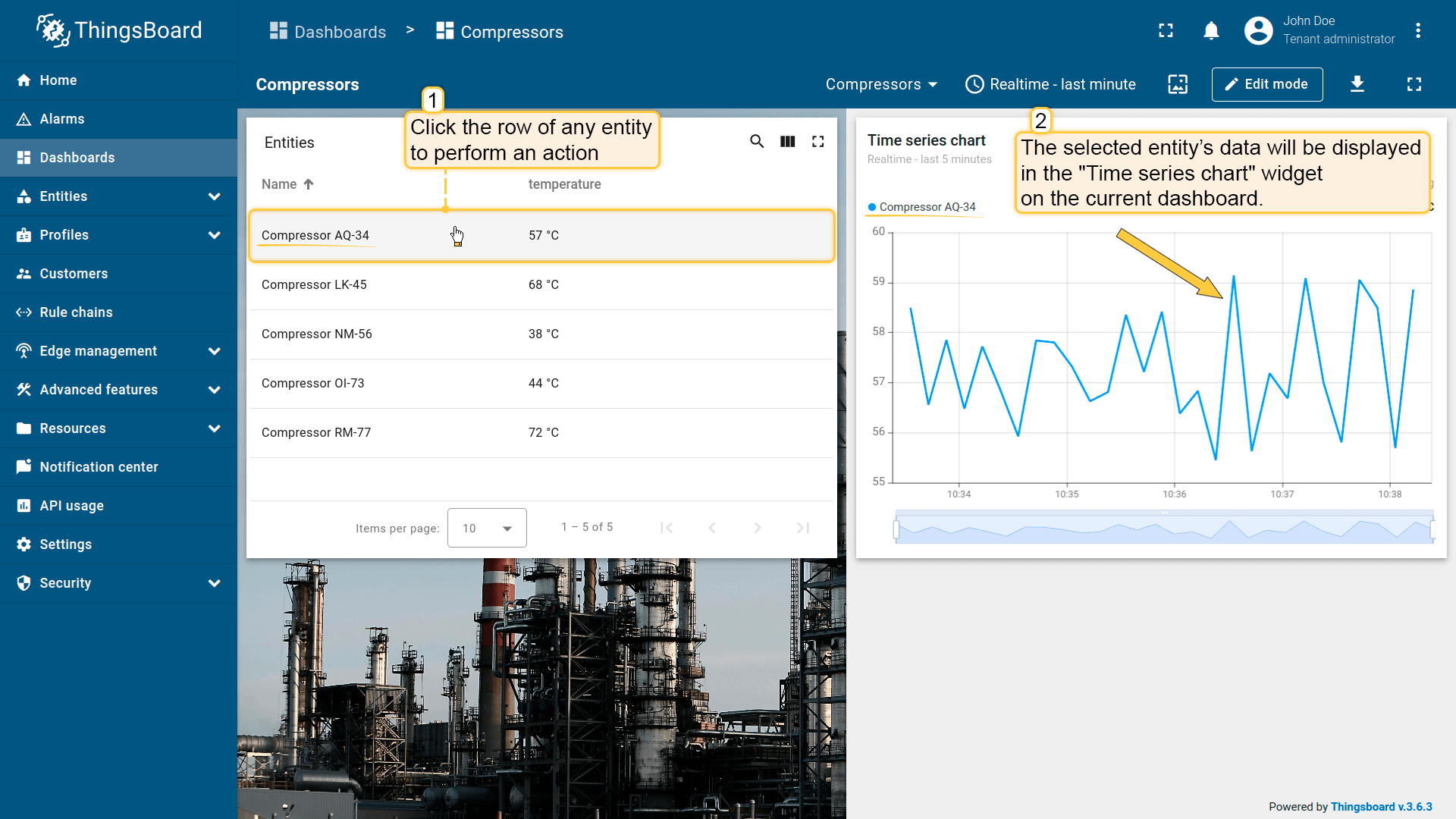Click the Edit mode button
1456x819 pixels.
point(1266,84)
